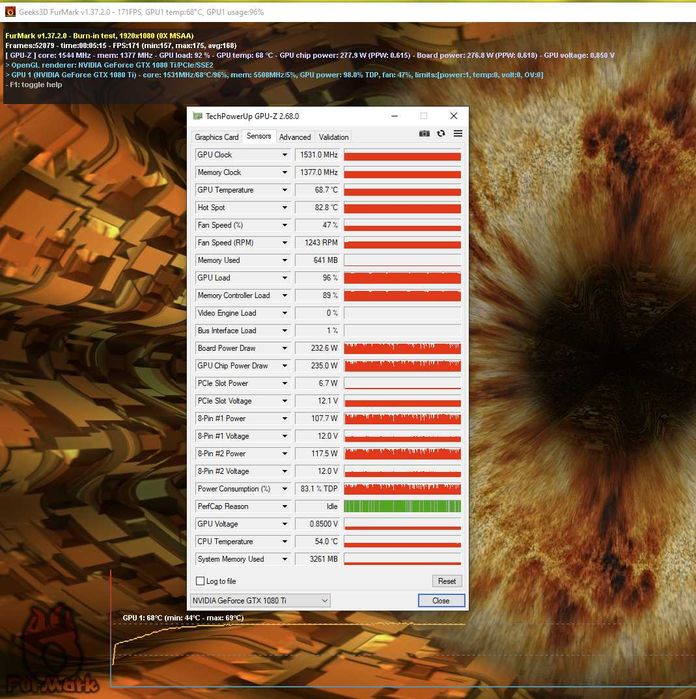This screenshot has height=699, width=696.
Task: Click the Close button in GPU-Z
Action: (x=441, y=600)
